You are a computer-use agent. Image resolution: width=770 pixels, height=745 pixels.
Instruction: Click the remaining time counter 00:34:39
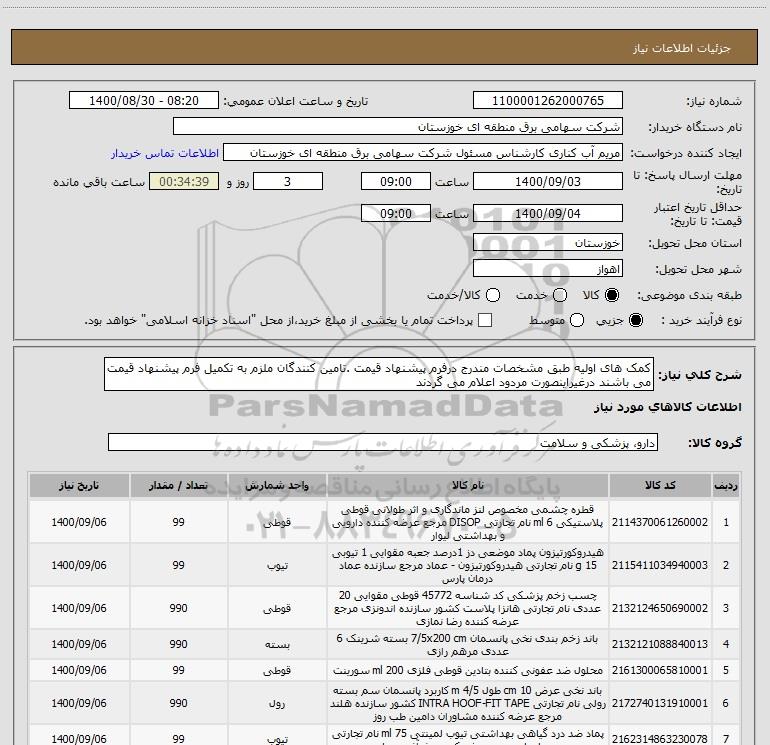click(x=182, y=182)
